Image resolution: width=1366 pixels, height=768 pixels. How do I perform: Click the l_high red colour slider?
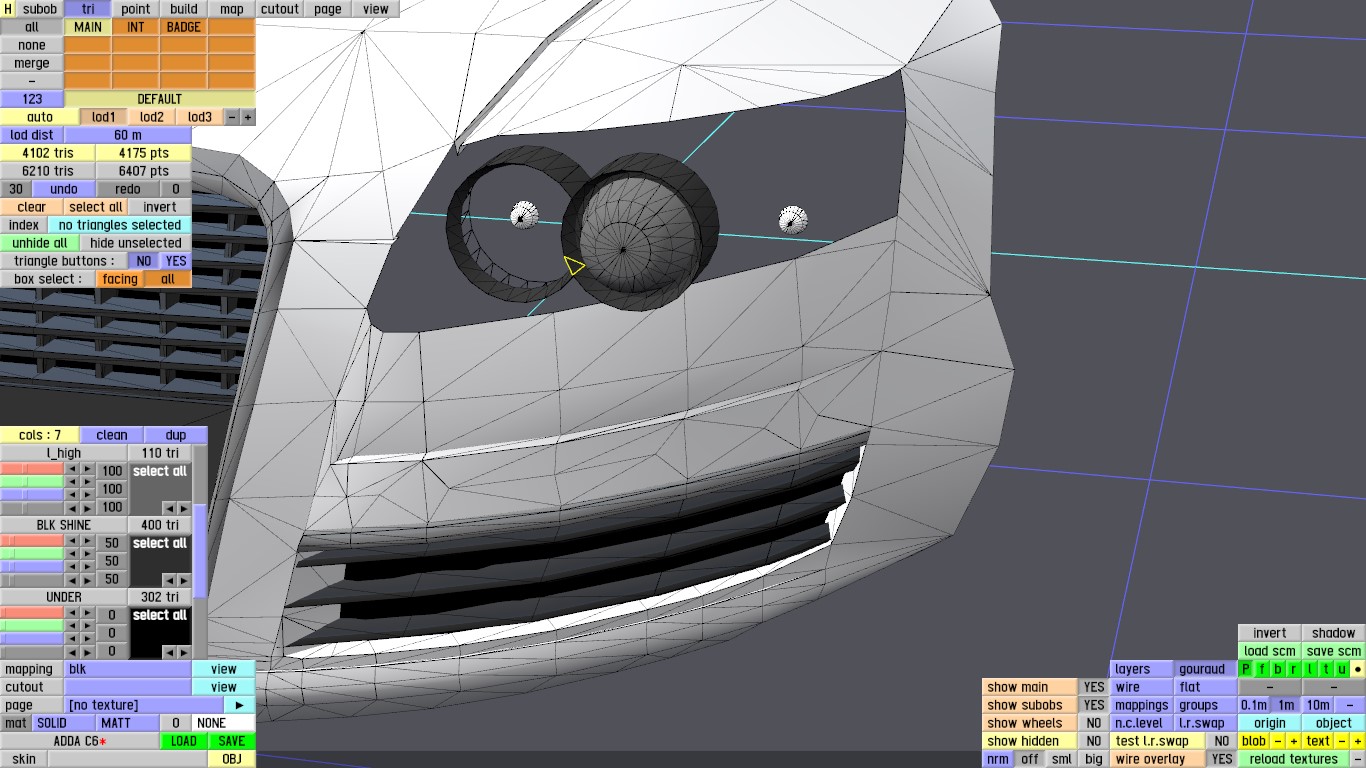click(32, 469)
